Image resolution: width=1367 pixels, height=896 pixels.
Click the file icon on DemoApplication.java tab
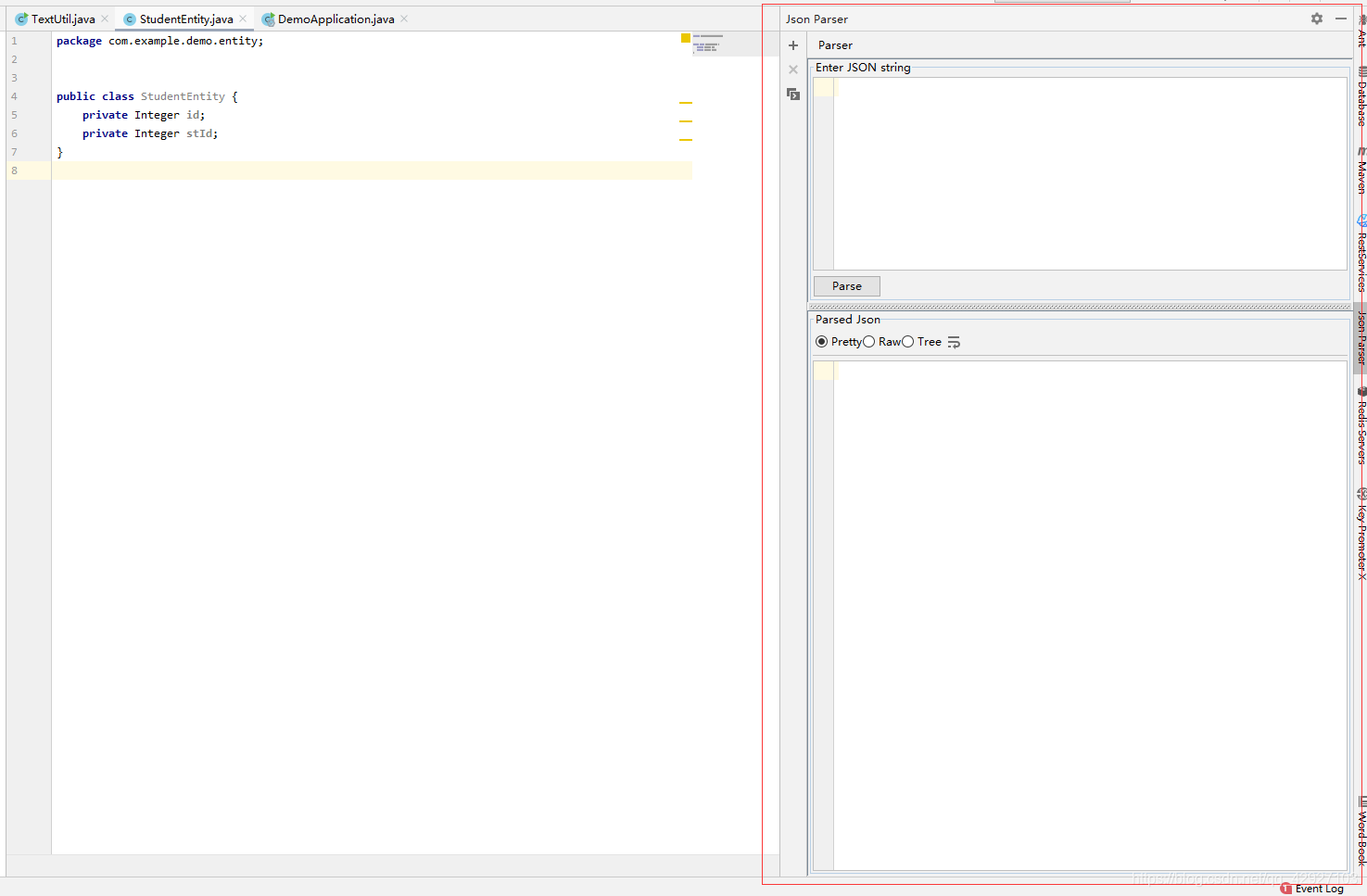pyautogui.click(x=268, y=19)
